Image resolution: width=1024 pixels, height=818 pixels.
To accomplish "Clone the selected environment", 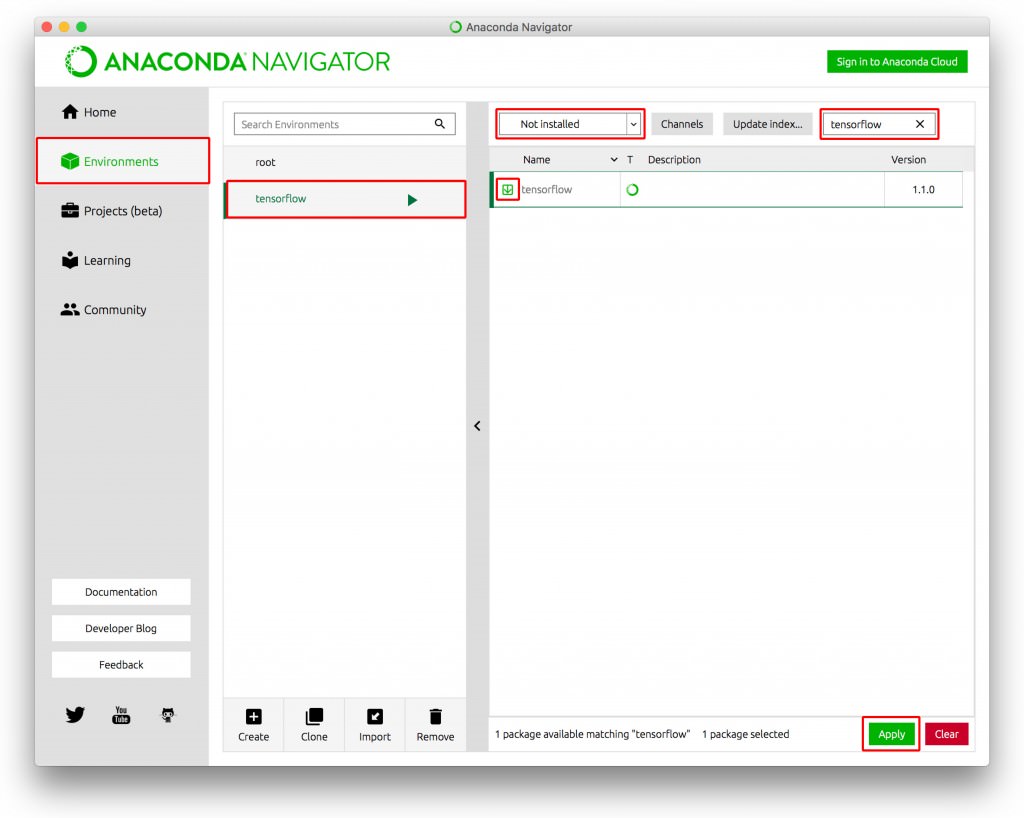I will 314,725.
